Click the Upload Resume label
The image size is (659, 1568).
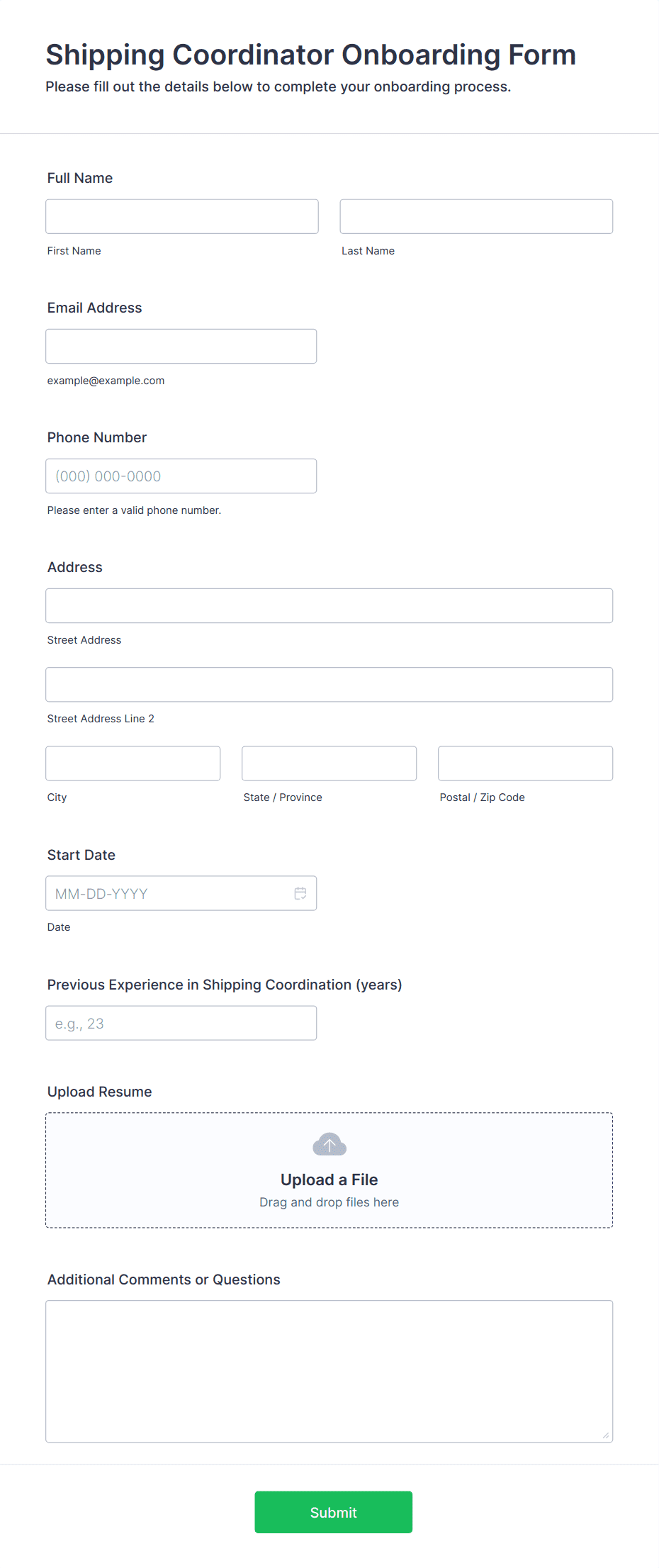[x=100, y=1092]
